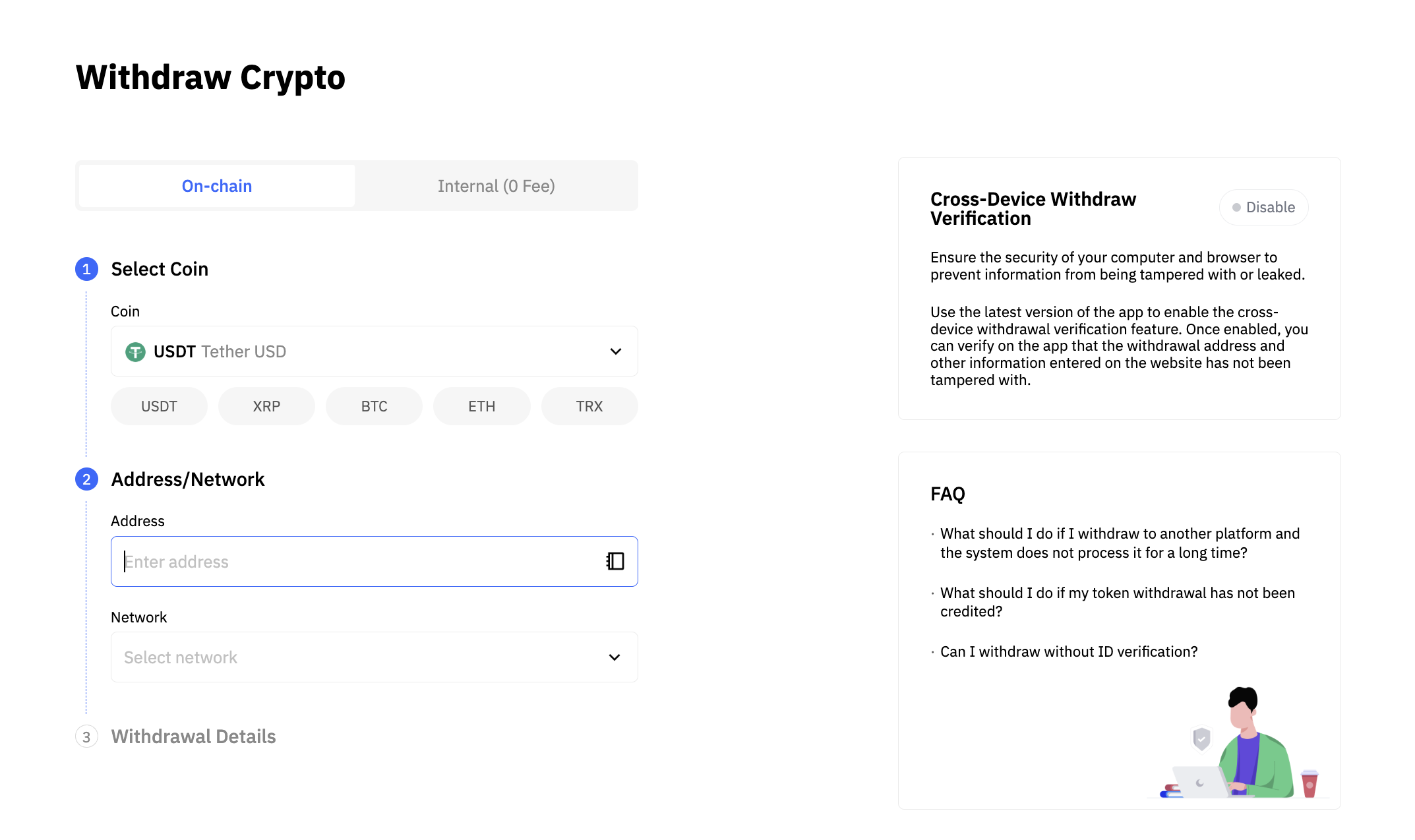Choose the TRX quick coin chip
The image size is (1415, 840).
click(589, 406)
